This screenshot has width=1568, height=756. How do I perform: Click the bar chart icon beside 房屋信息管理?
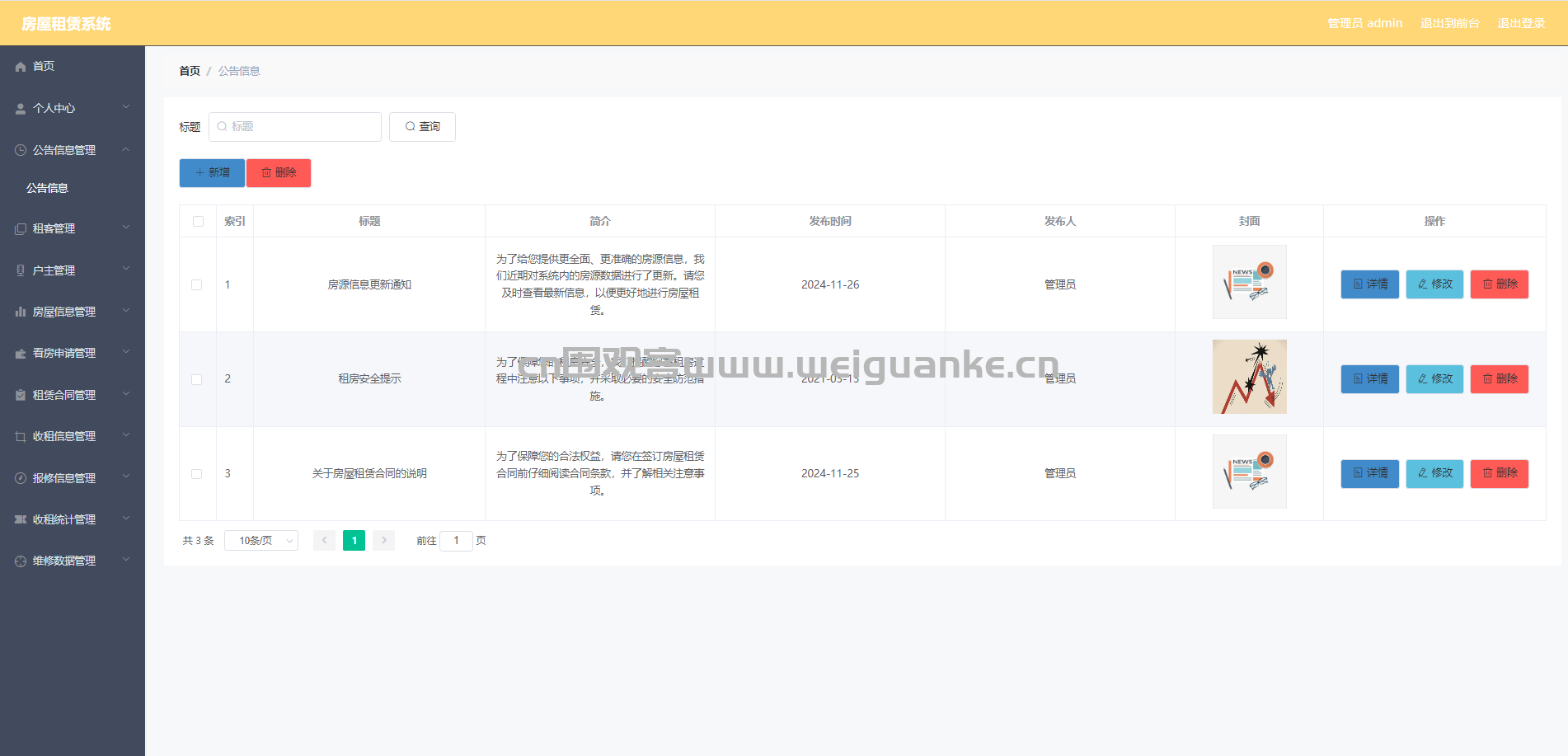tap(21, 312)
